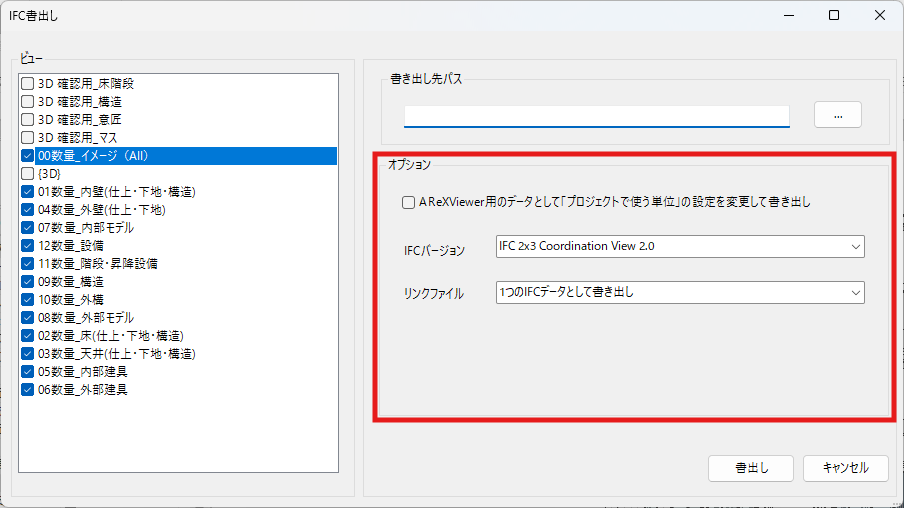Uncheck 01数量_内壁(仕上・下地・構造)

click(28, 192)
